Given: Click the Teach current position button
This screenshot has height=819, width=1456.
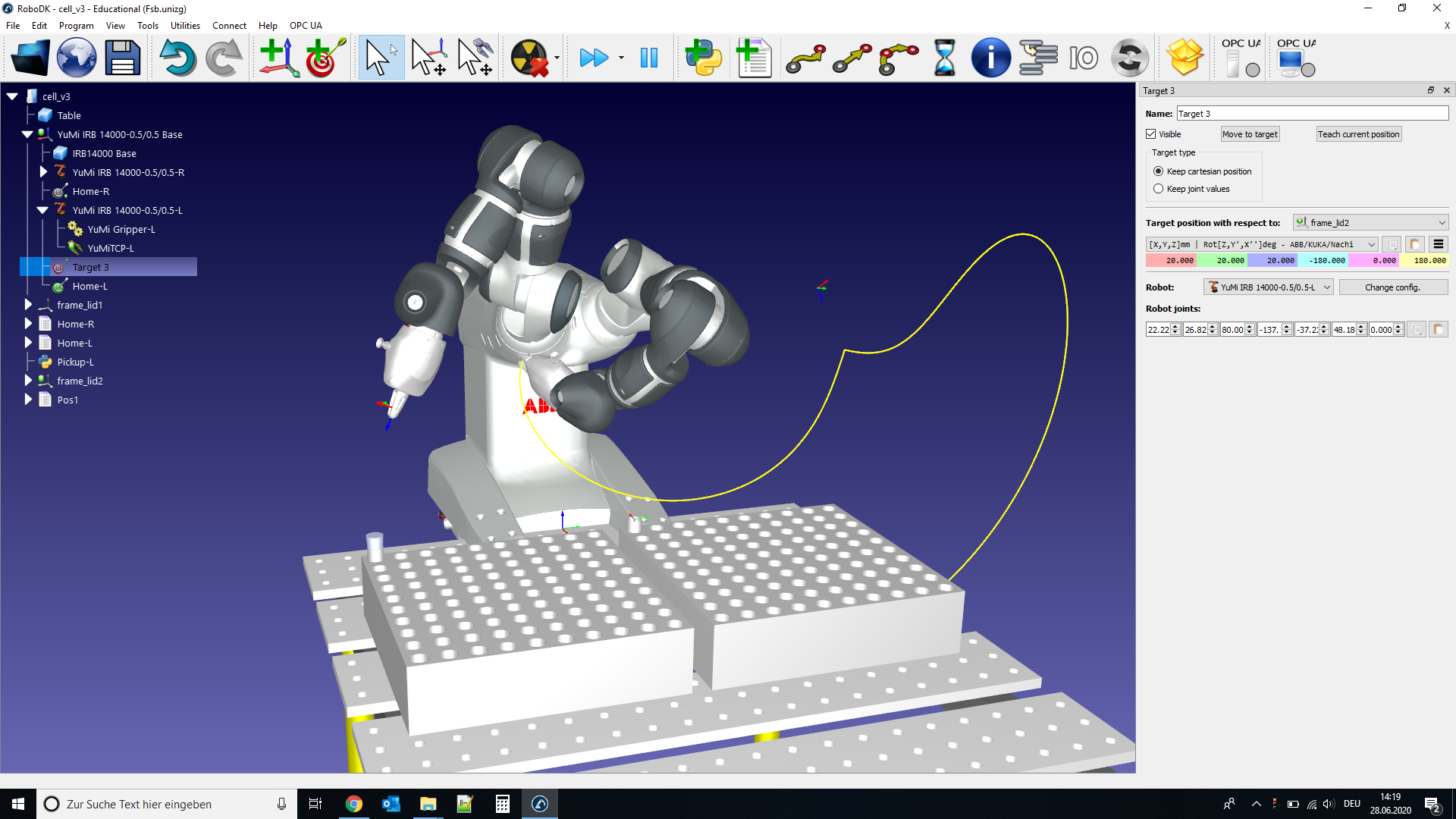Looking at the screenshot, I should point(1358,134).
